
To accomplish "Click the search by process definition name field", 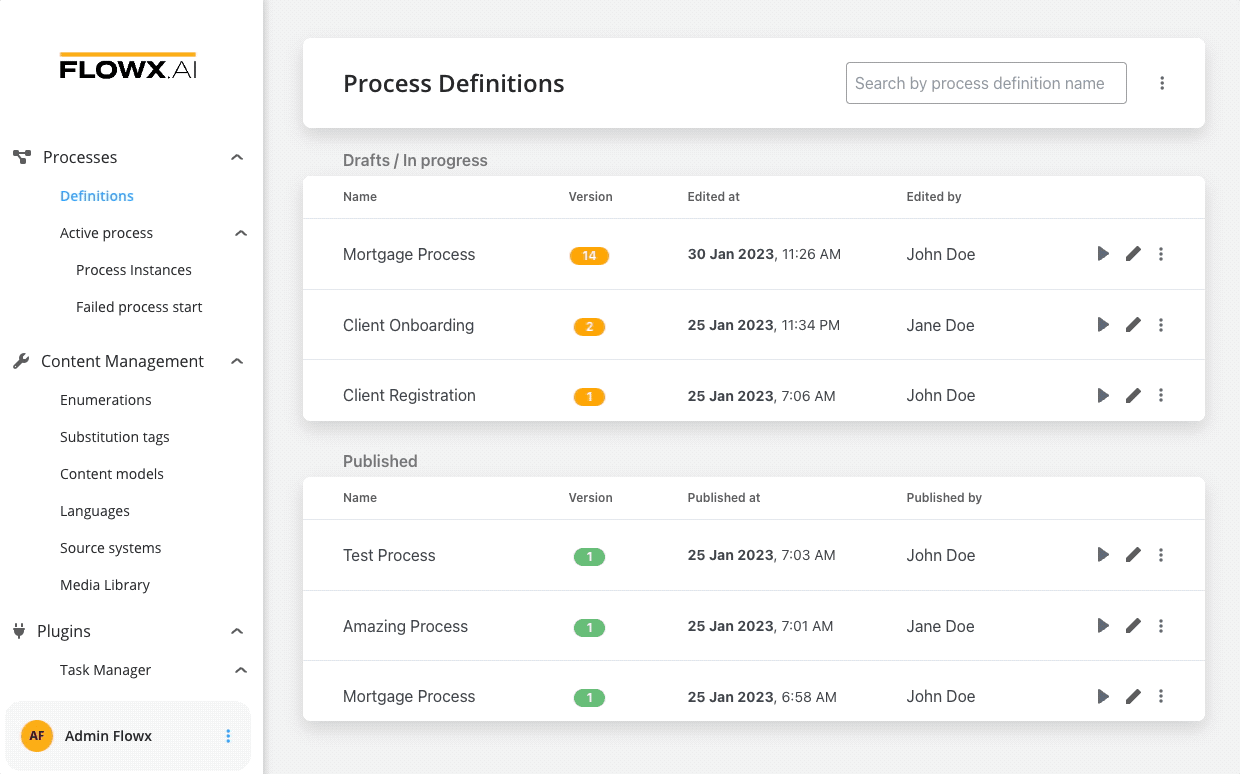I will tap(985, 83).
